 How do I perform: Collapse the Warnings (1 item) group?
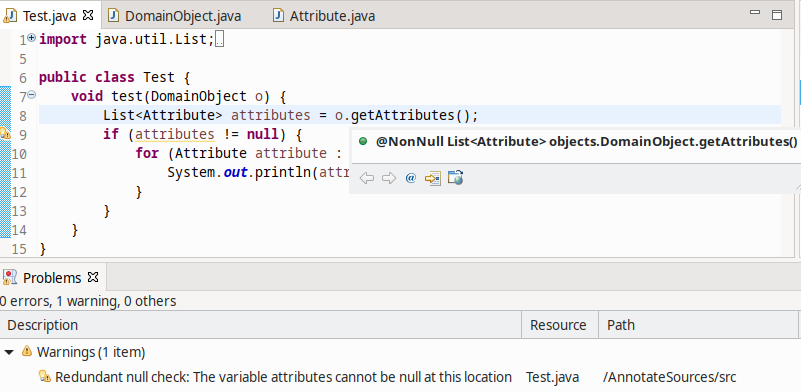(9, 353)
